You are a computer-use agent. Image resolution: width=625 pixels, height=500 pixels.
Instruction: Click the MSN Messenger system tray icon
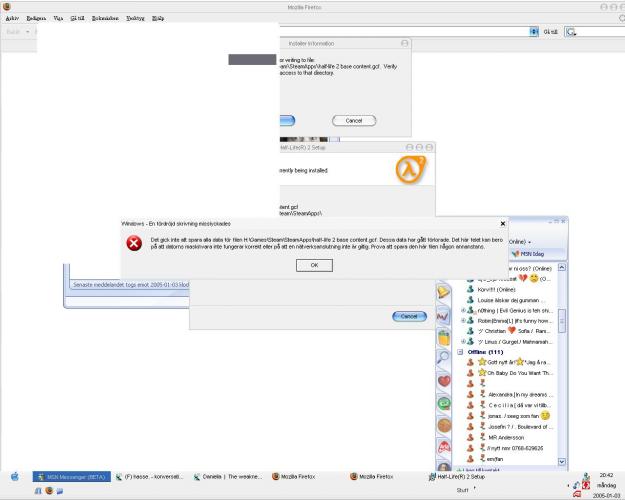pos(586,476)
